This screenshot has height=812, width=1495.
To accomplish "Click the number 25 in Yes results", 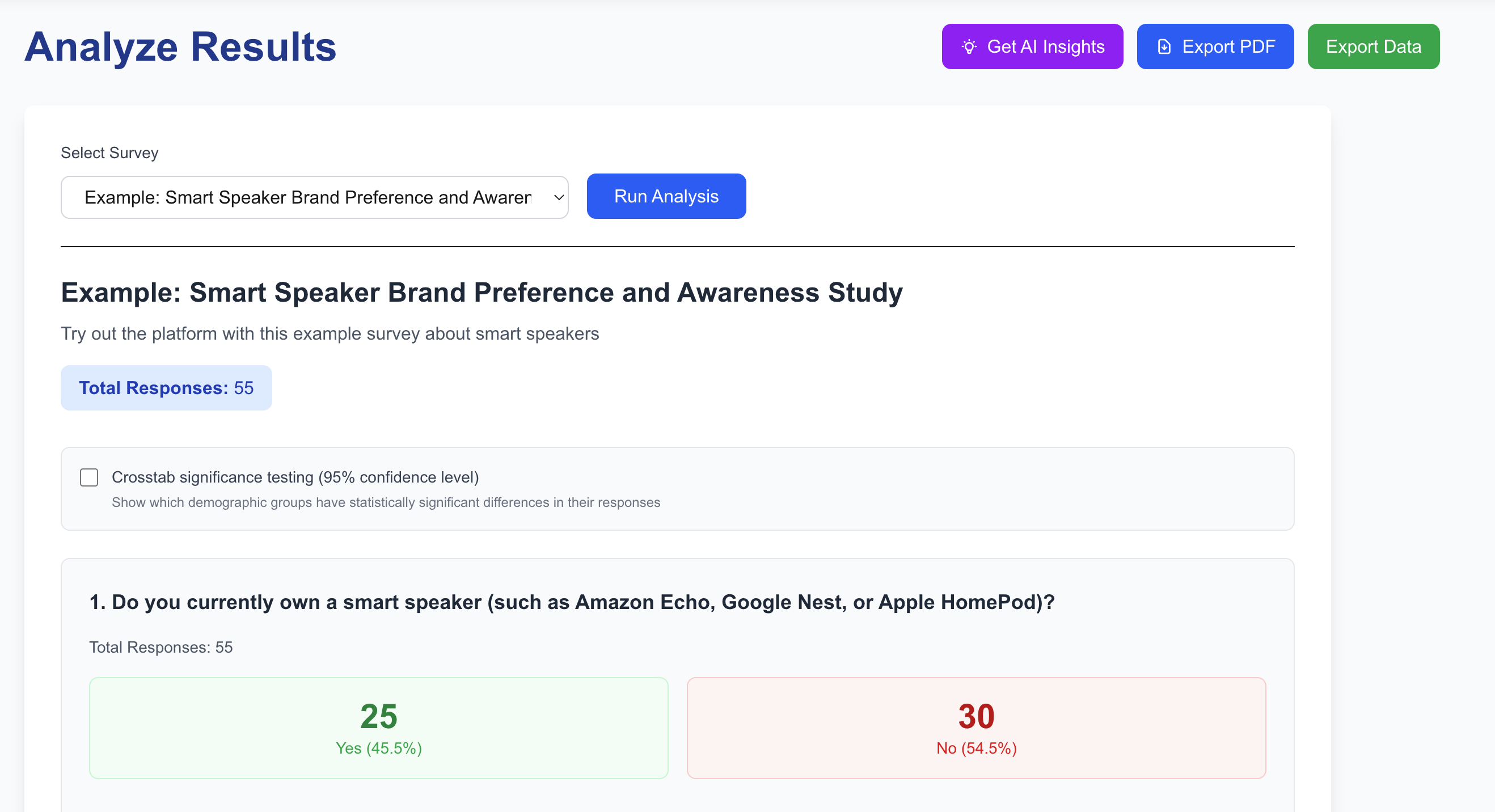I will 378,716.
